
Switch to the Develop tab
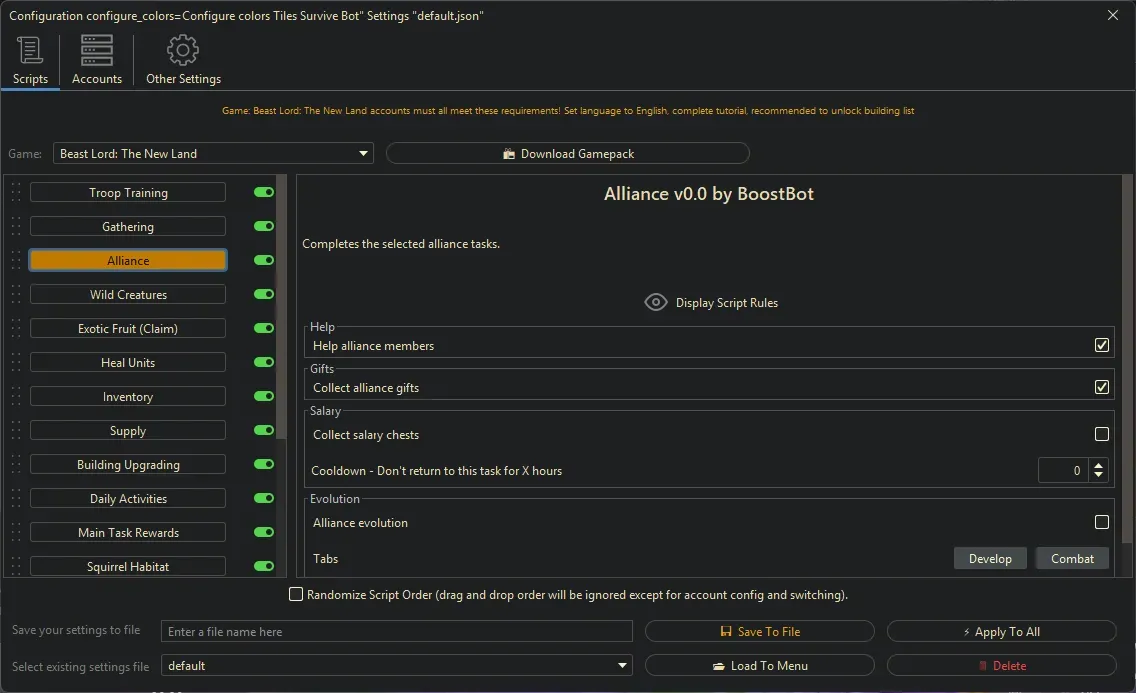tap(990, 559)
